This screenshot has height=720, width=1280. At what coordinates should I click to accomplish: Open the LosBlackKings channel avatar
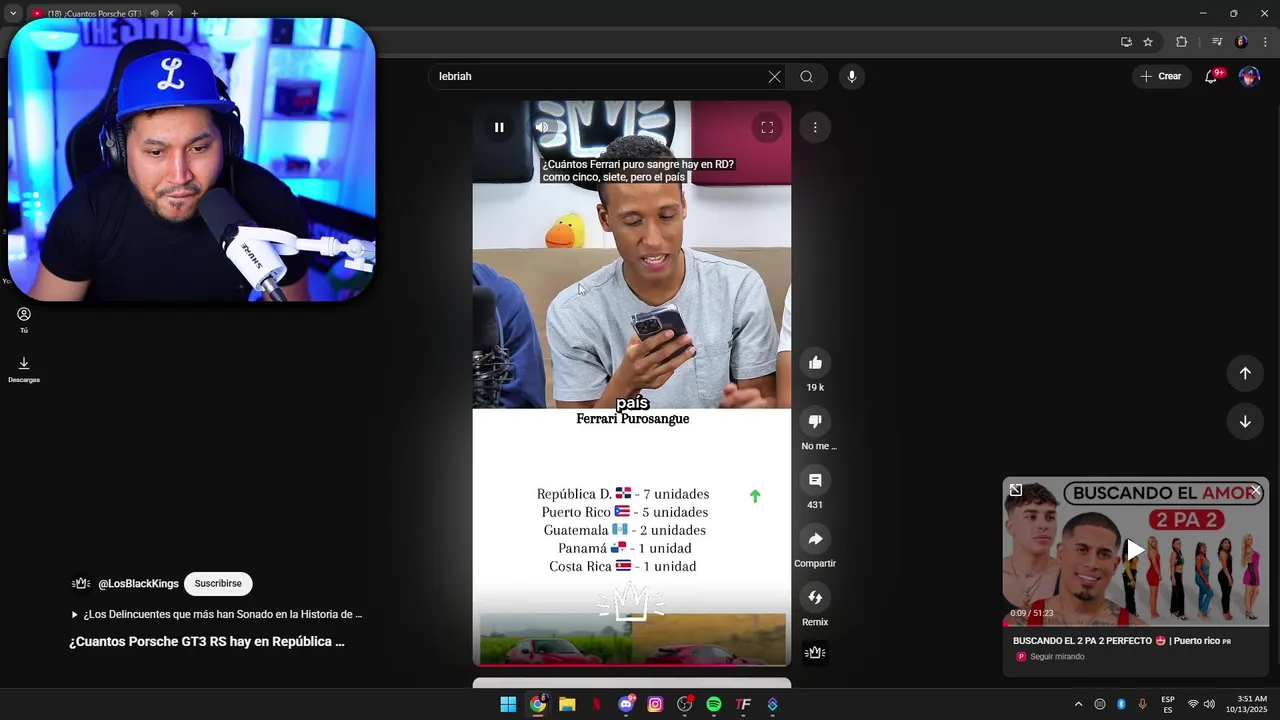pos(81,583)
